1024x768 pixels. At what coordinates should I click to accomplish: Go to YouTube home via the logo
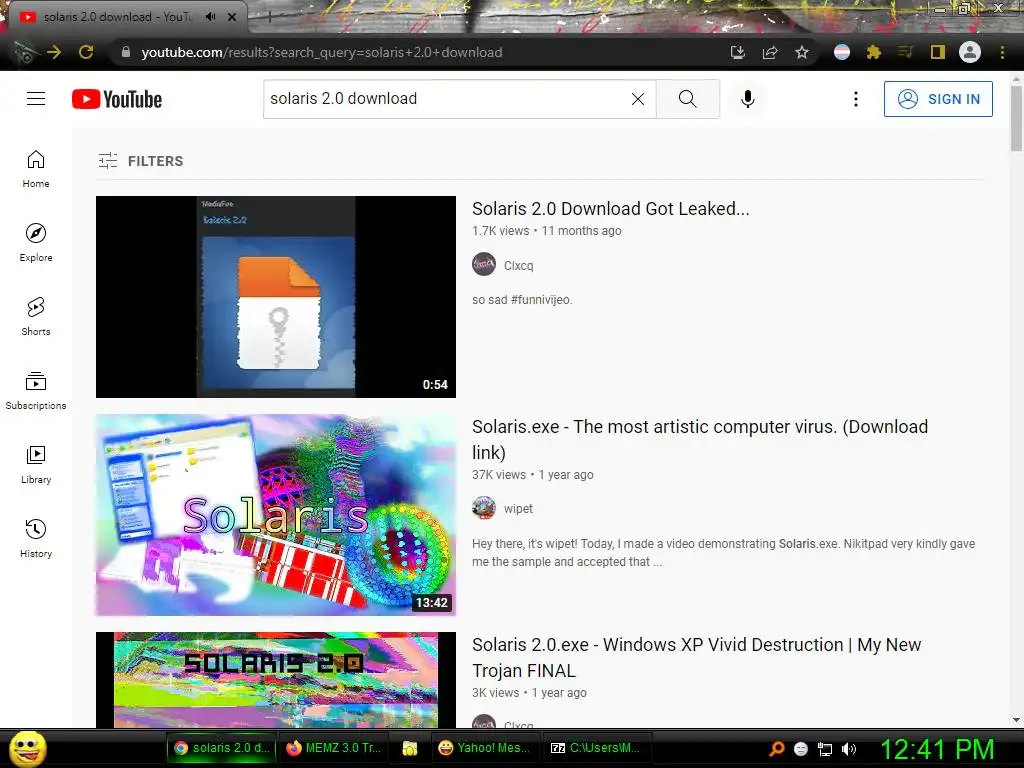pyautogui.click(x=117, y=99)
